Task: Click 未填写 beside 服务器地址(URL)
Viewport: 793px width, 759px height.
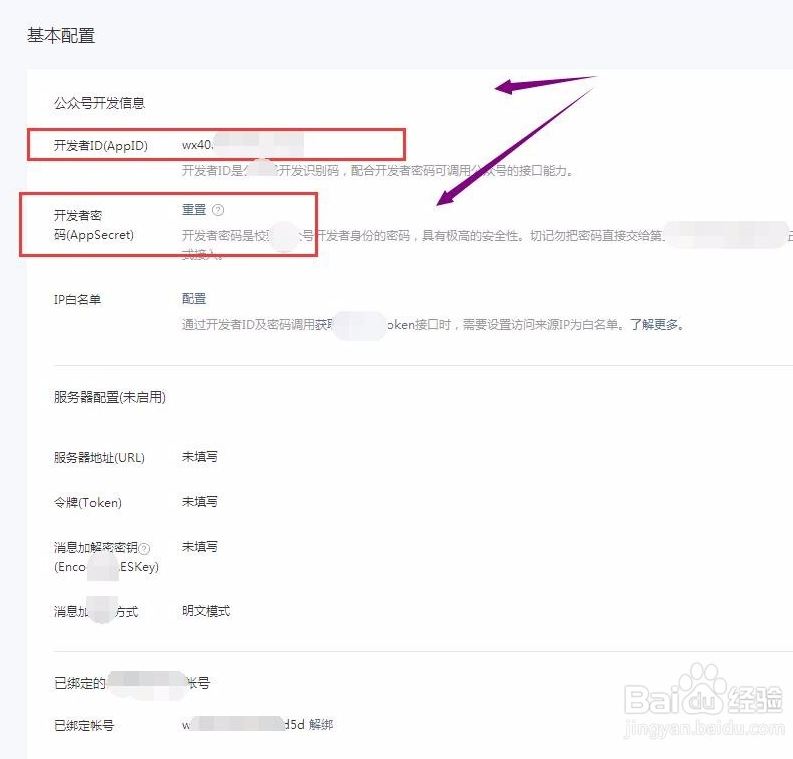Action: coord(199,457)
